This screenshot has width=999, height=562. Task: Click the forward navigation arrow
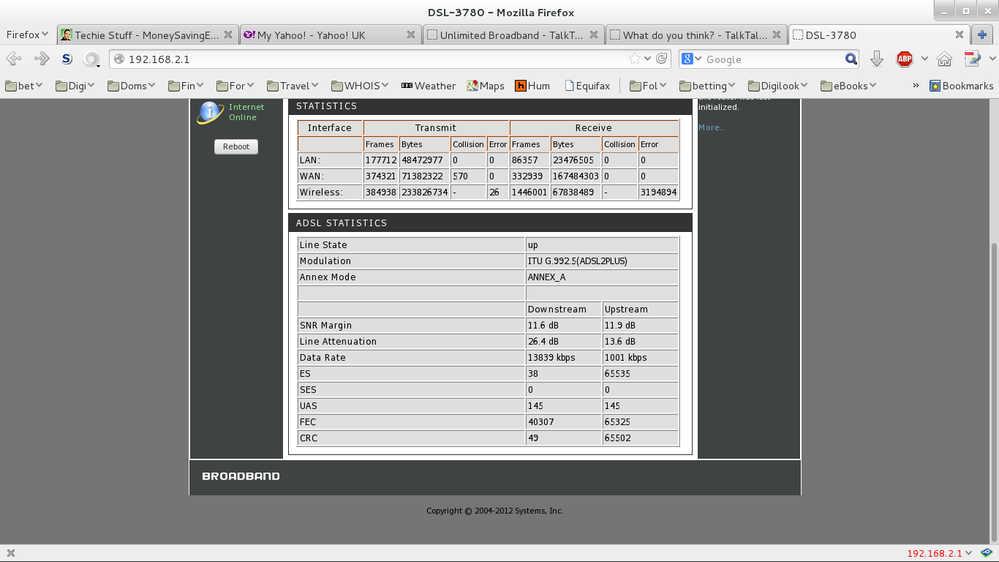click(x=41, y=59)
